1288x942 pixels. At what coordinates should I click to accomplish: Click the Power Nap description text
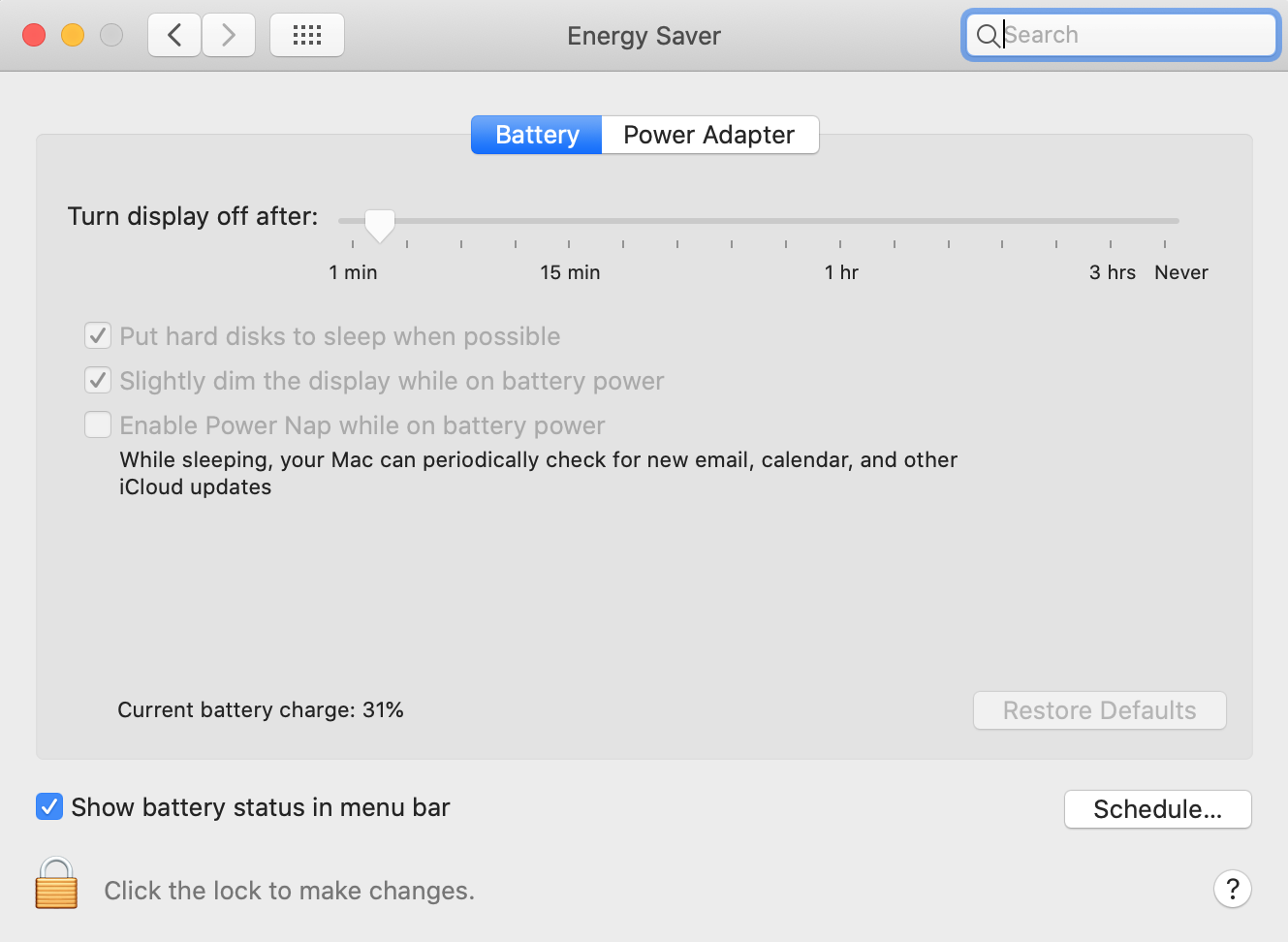coord(538,473)
